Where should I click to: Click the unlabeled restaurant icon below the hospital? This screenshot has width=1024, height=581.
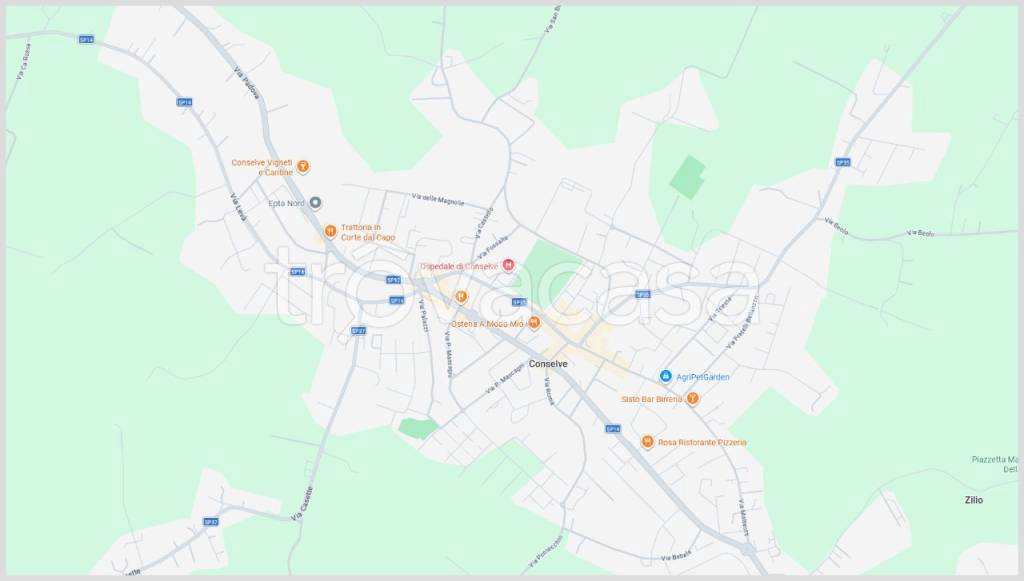tap(461, 296)
